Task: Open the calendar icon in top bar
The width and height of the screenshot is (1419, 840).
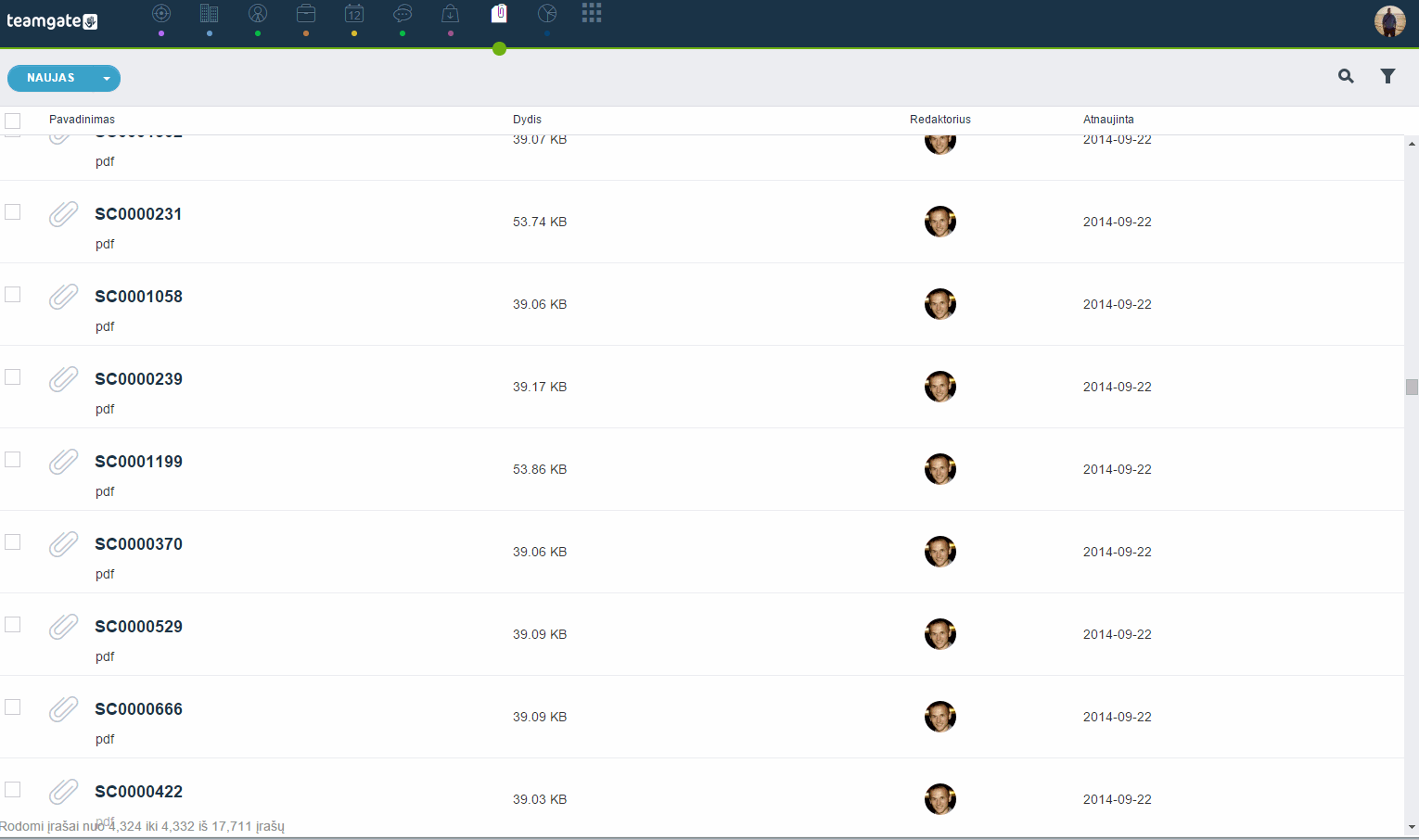Action: [354, 13]
